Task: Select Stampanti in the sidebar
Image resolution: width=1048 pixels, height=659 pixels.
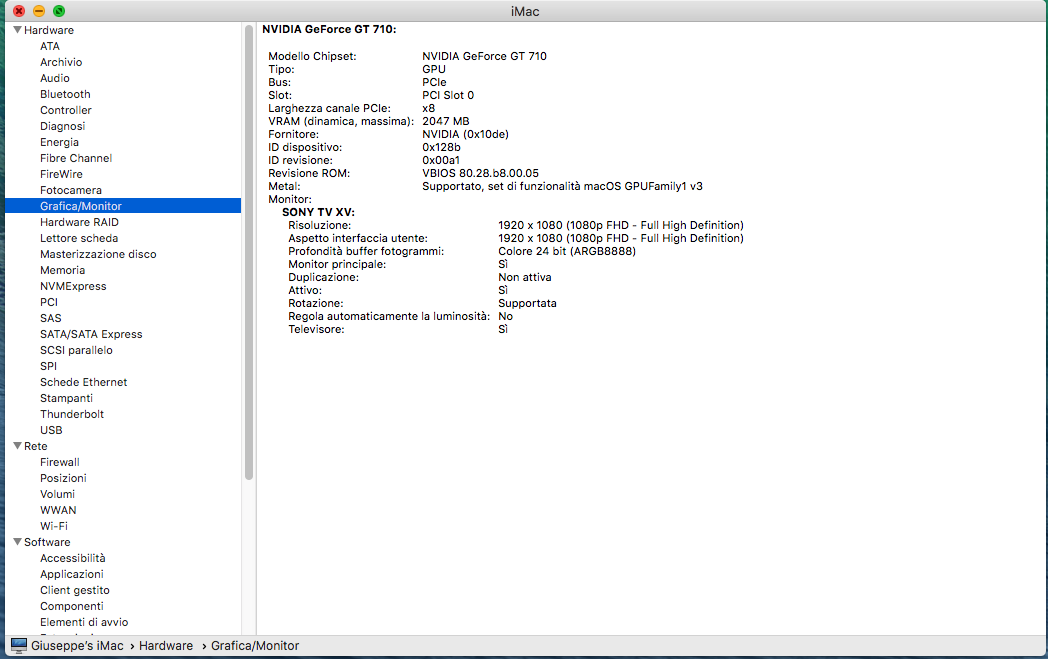Action: coord(66,398)
